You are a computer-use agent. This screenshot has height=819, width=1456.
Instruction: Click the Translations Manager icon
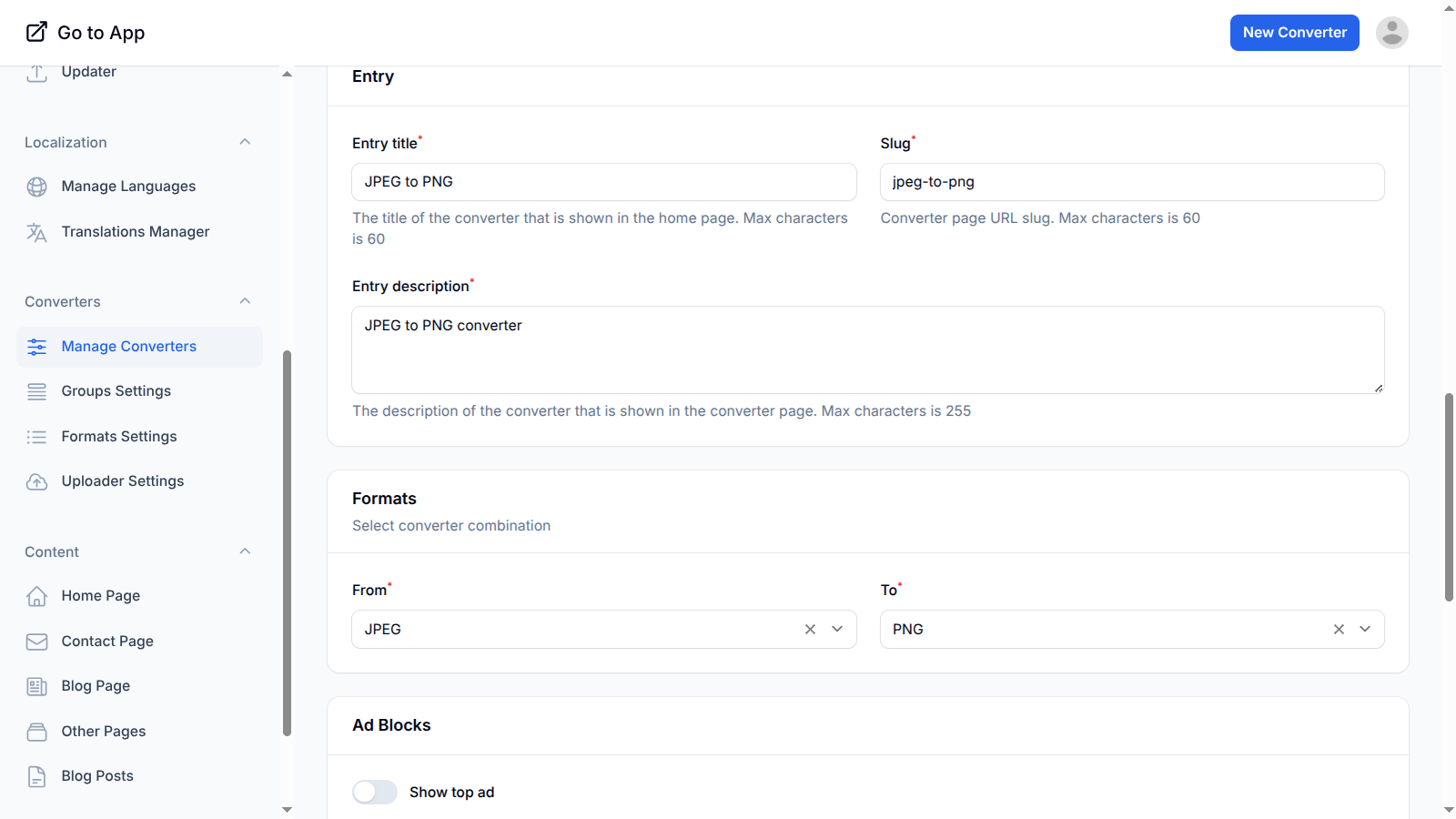pyautogui.click(x=36, y=232)
